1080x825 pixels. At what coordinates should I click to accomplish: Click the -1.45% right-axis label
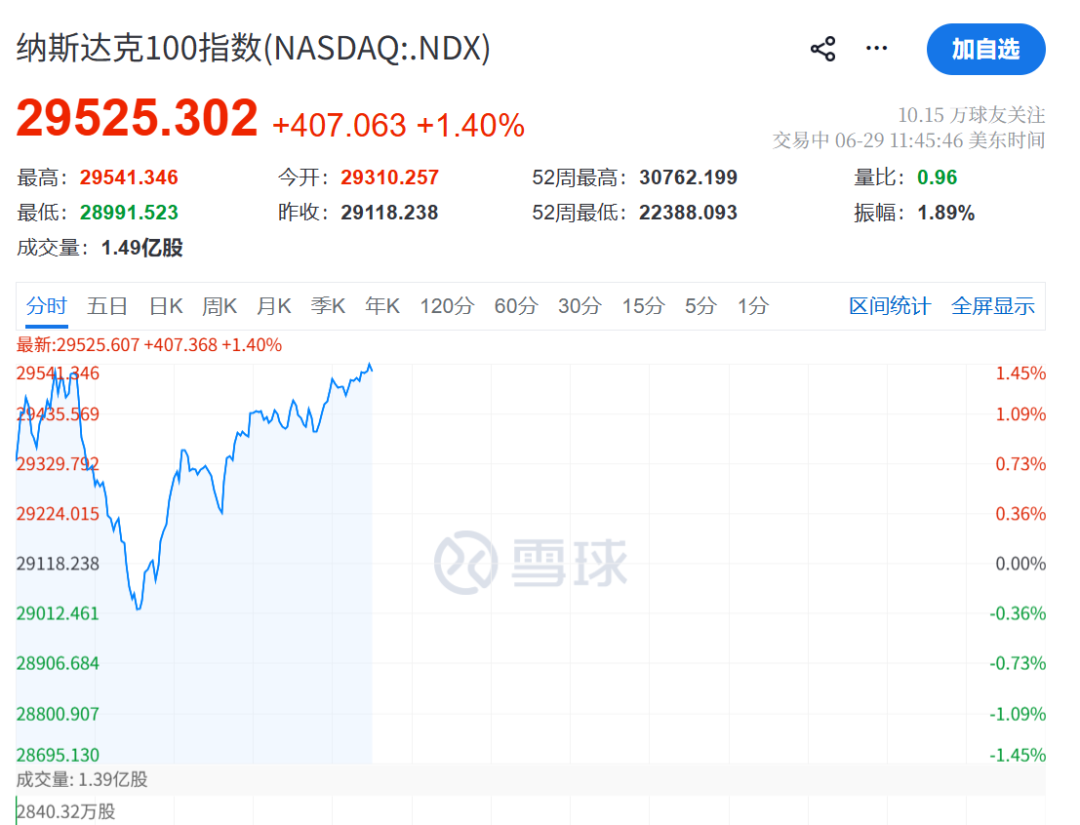1018,755
